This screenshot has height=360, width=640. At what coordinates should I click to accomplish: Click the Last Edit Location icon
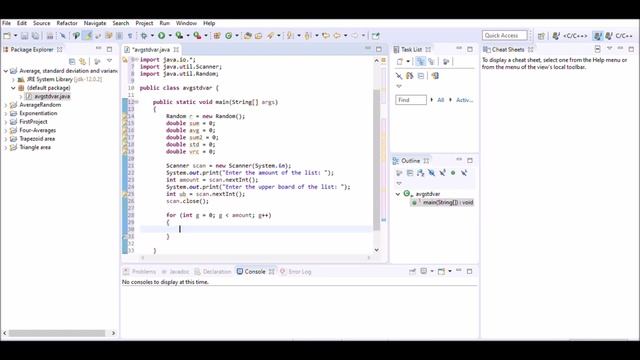click(x=326, y=36)
